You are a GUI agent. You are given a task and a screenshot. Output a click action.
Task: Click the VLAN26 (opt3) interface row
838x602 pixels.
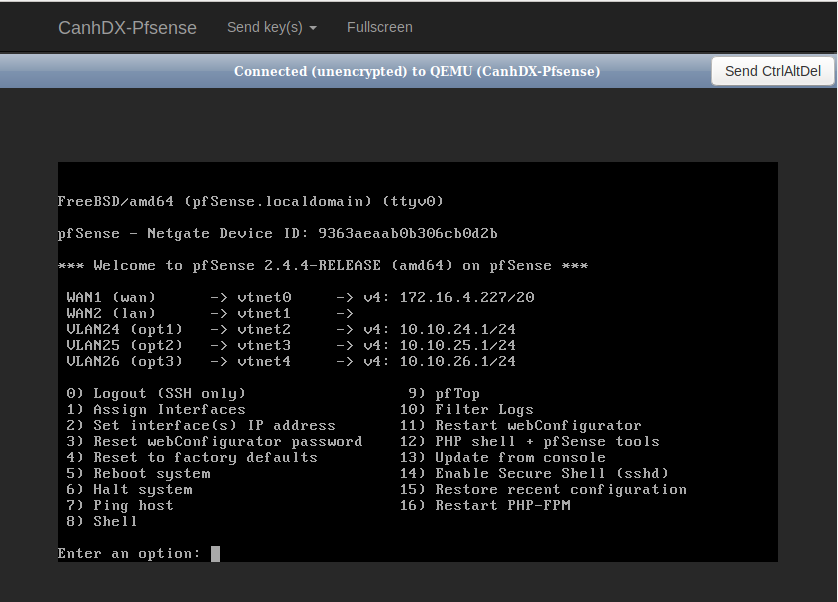pos(291,361)
